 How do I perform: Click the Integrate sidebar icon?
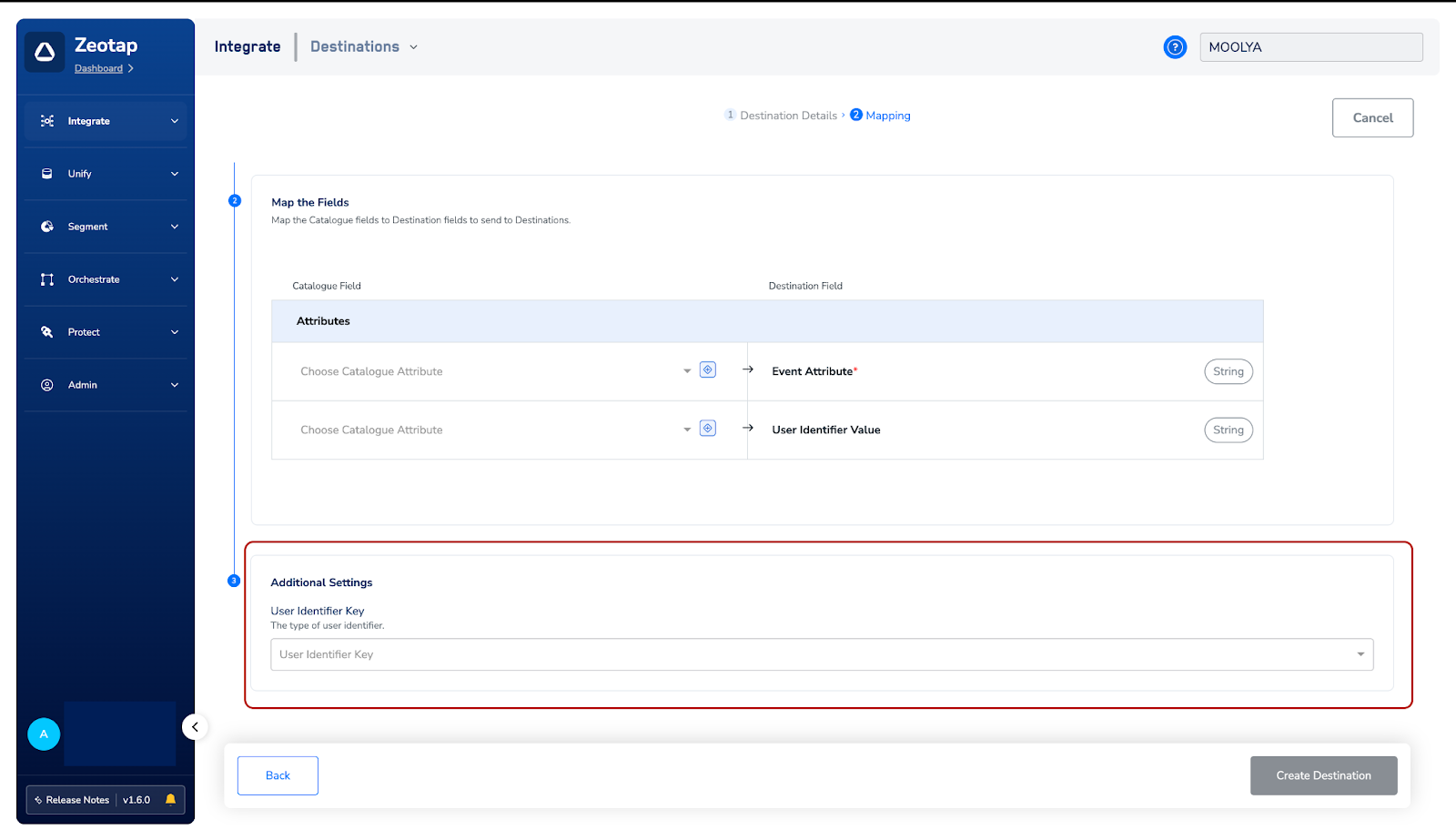pos(47,121)
